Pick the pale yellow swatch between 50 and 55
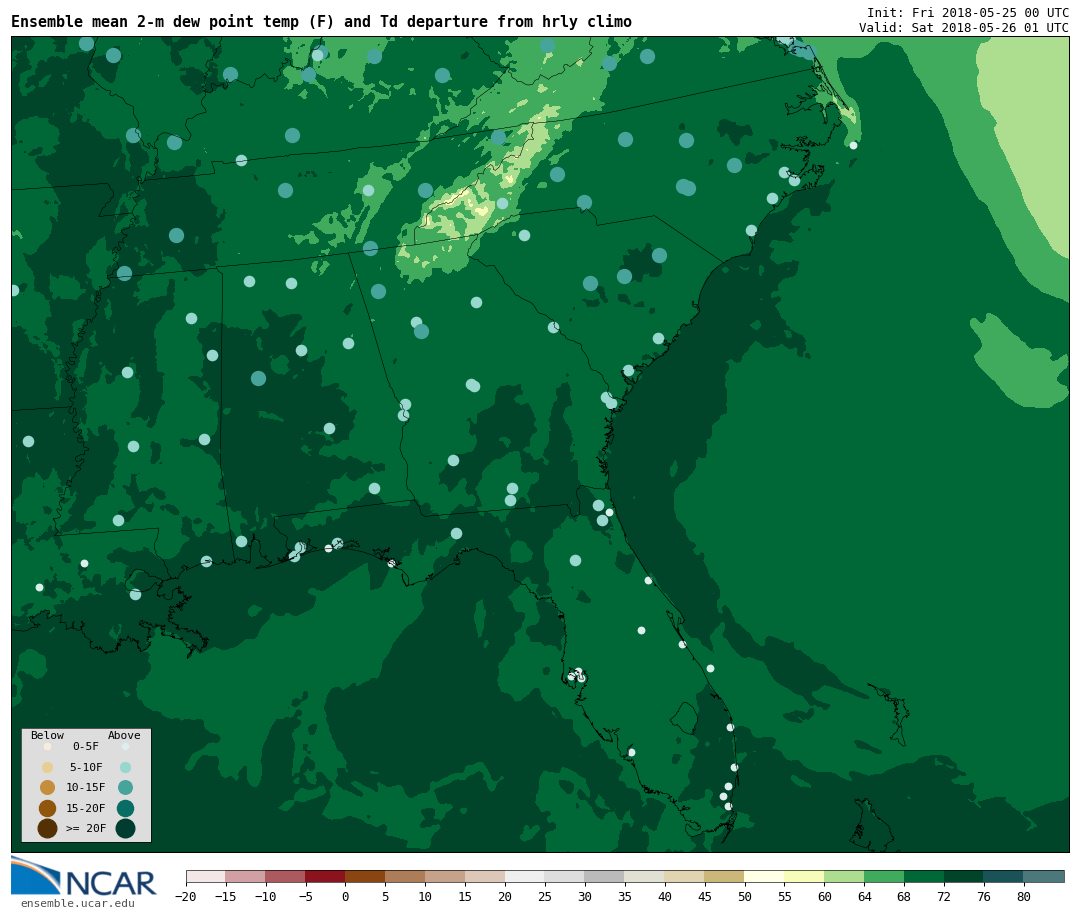The width and height of the screenshot is (1080, 915). [765, 876]
